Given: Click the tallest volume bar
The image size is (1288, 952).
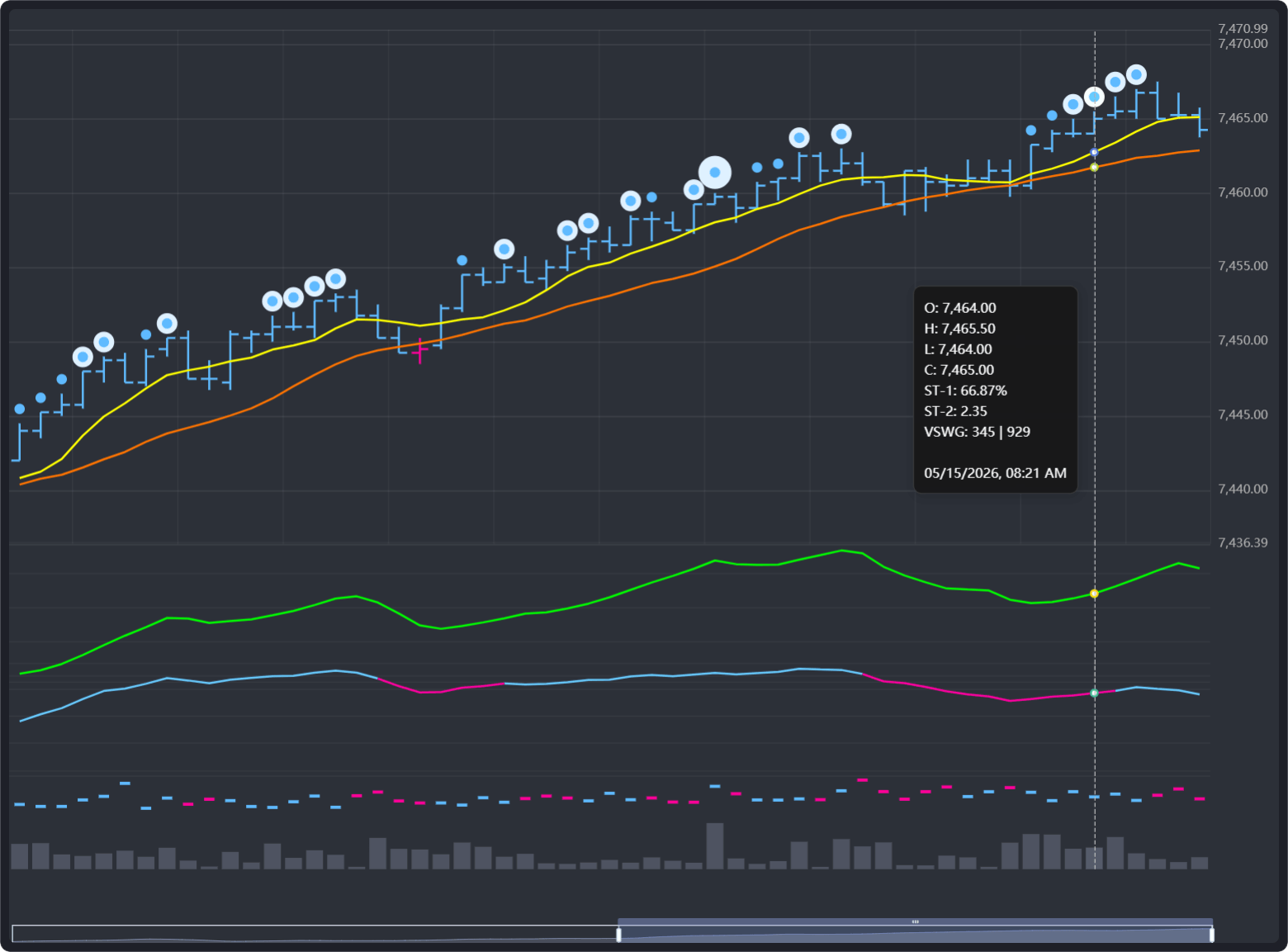Looking at the screenshot, I should [715, 845].
